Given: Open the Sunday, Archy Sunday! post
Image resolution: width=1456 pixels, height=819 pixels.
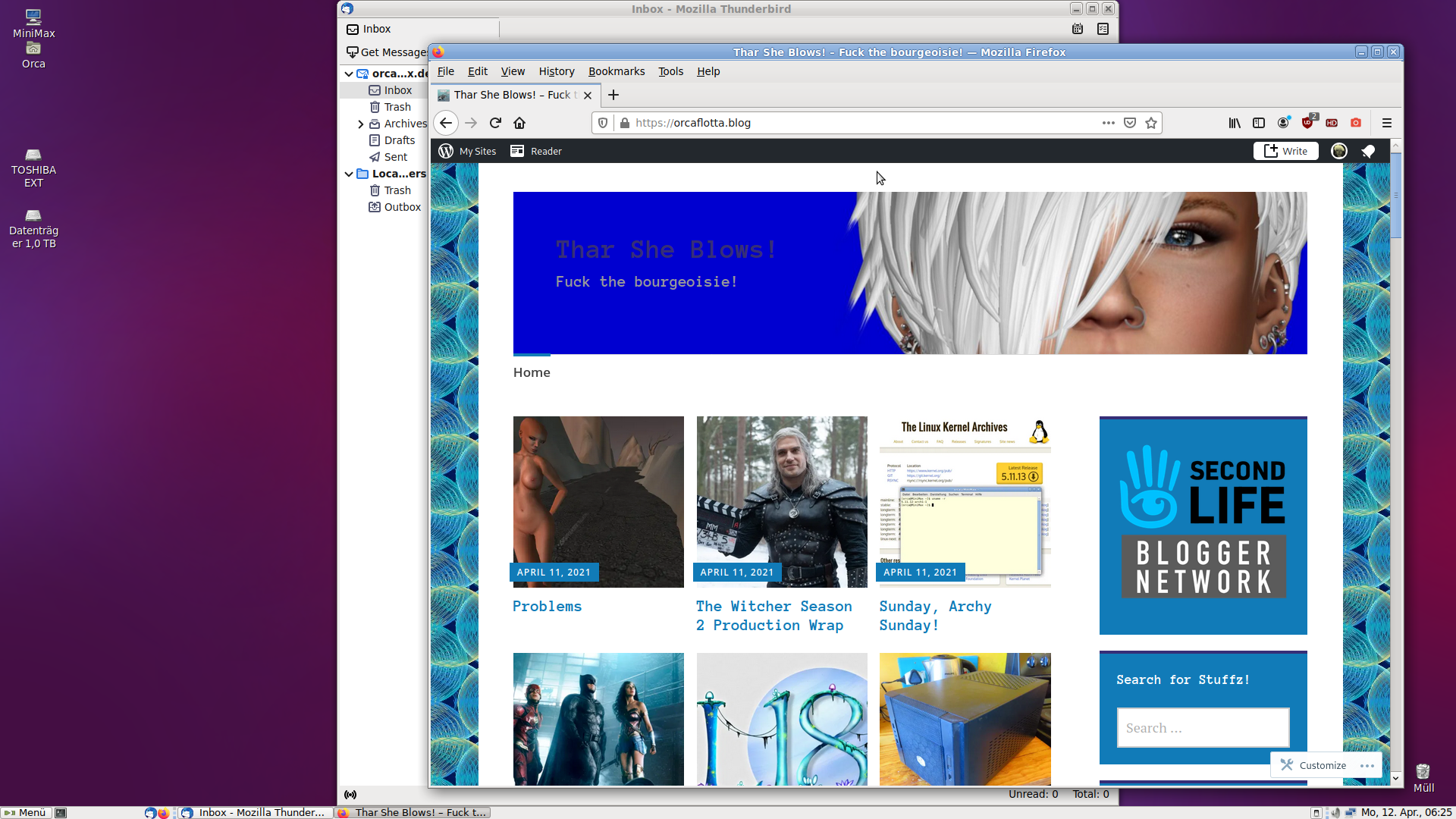Looking at the screenshot, I should pos(935,616).
